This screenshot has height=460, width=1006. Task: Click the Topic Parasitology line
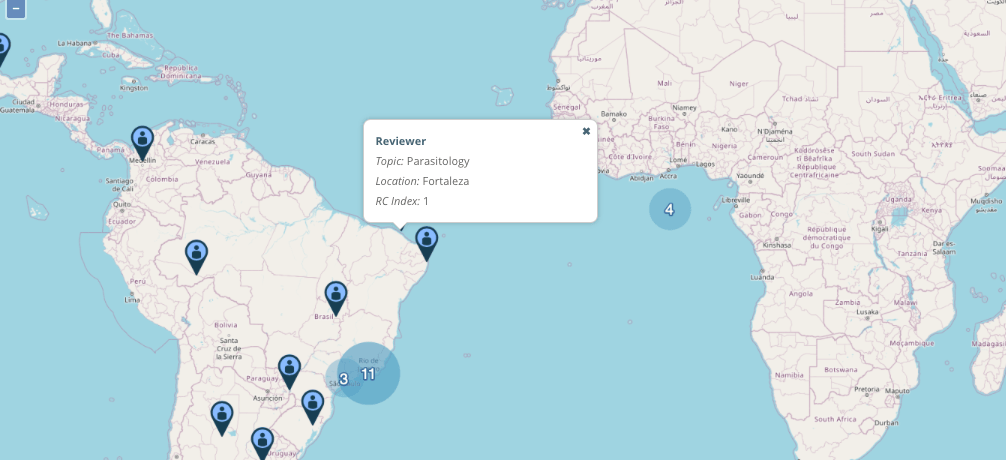click(x=422, y=161)
